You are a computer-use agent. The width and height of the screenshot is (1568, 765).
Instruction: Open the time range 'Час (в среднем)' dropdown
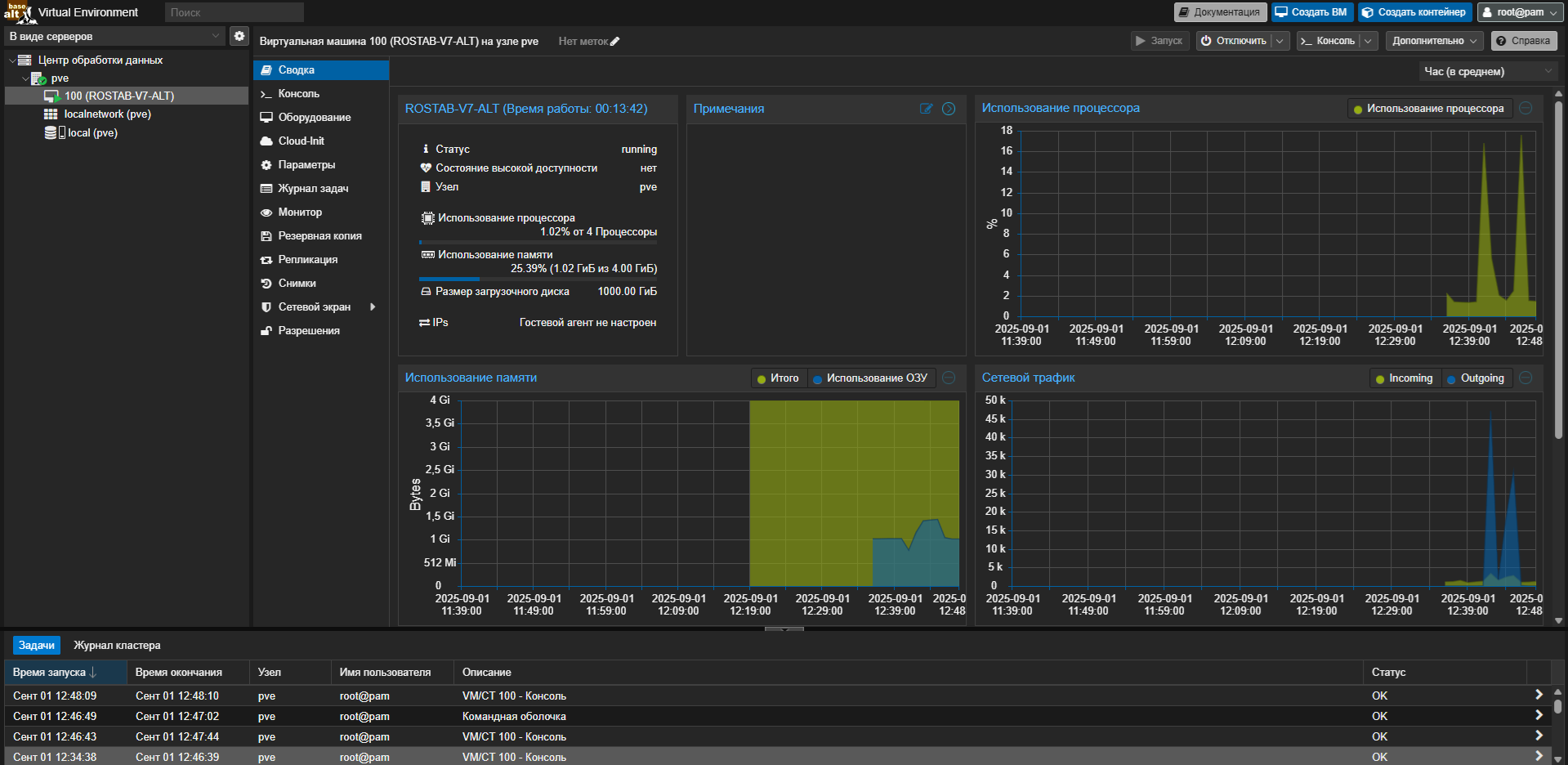[1486, 72]
